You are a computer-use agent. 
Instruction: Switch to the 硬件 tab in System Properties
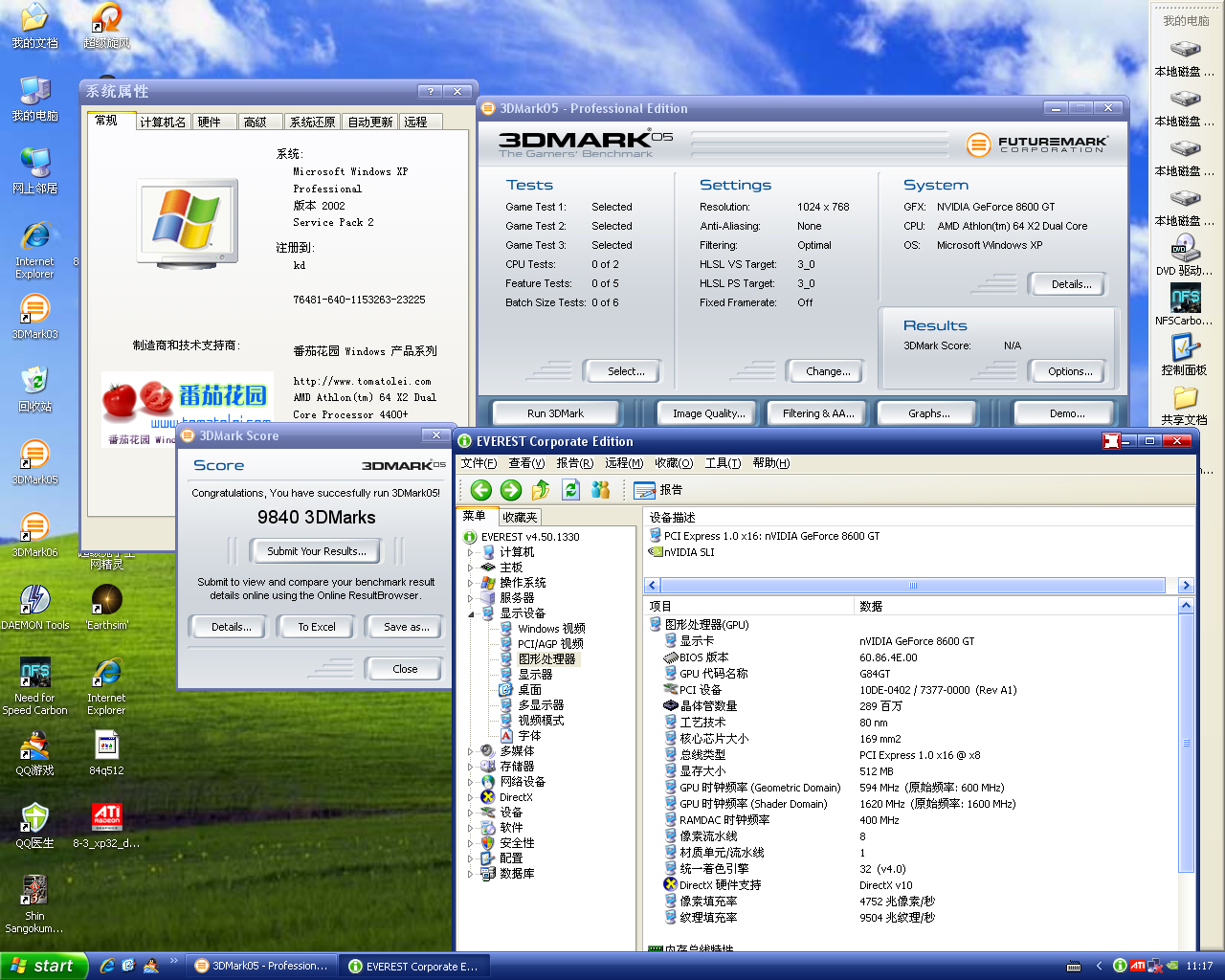[x=209, y=122]
